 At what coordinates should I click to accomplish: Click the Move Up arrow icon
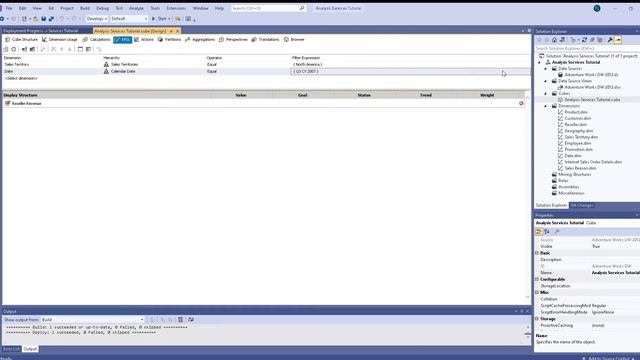62,49
